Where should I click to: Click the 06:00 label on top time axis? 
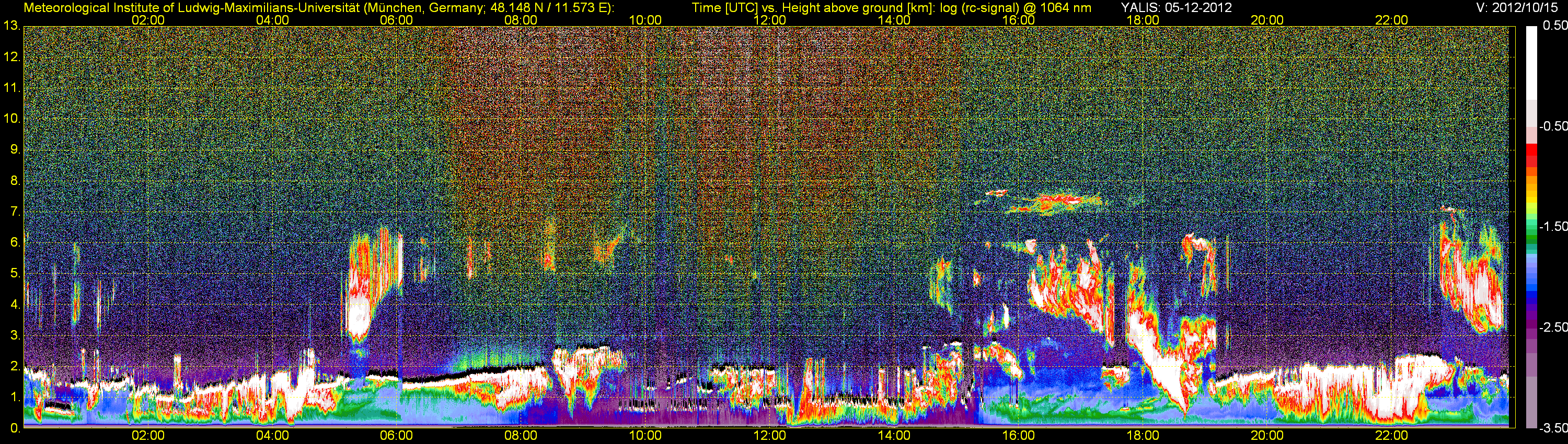pyautogui.click(x=396, y=20)
